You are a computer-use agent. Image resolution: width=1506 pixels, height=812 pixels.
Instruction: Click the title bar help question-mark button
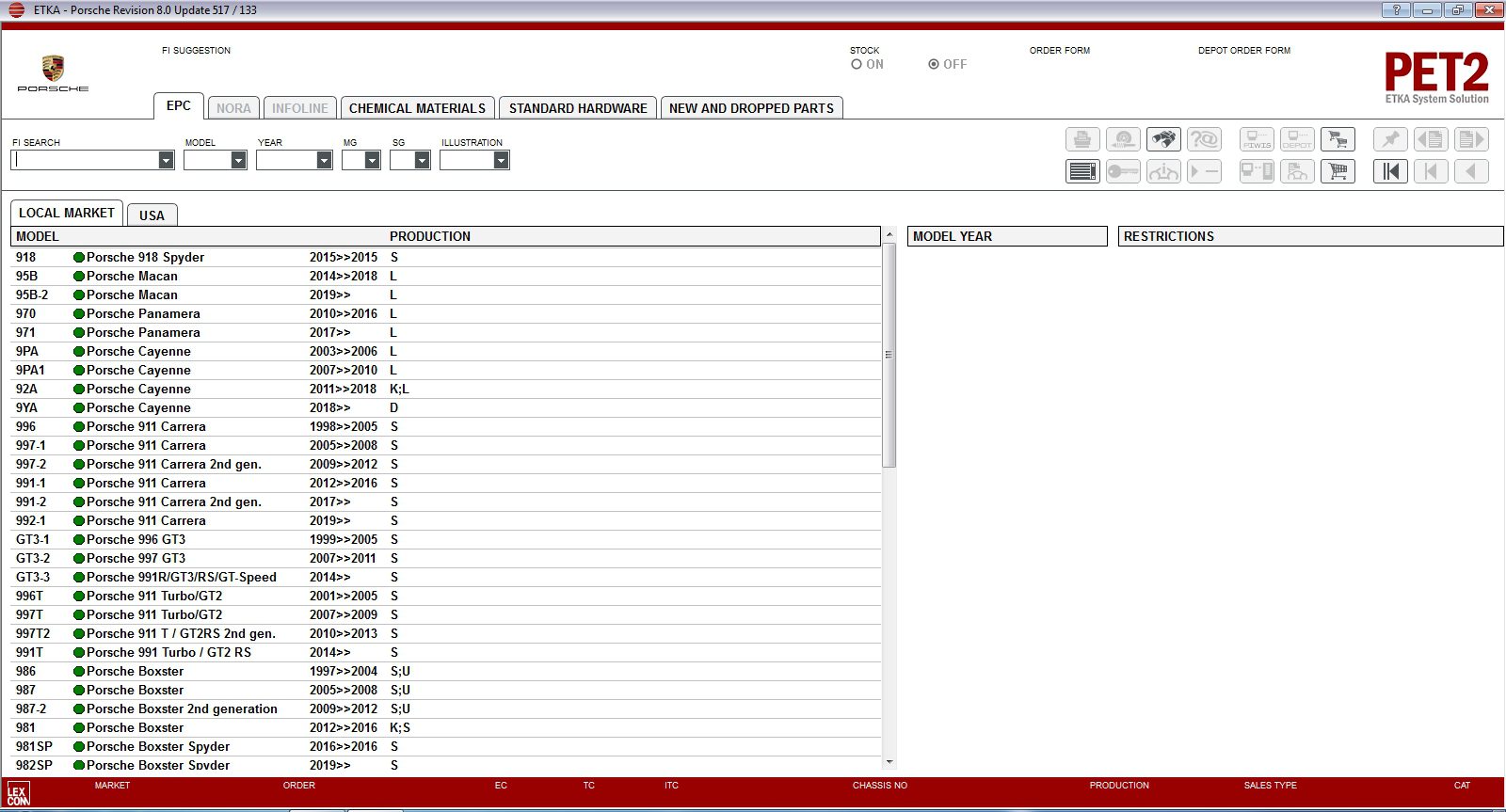coord(1396,9)
